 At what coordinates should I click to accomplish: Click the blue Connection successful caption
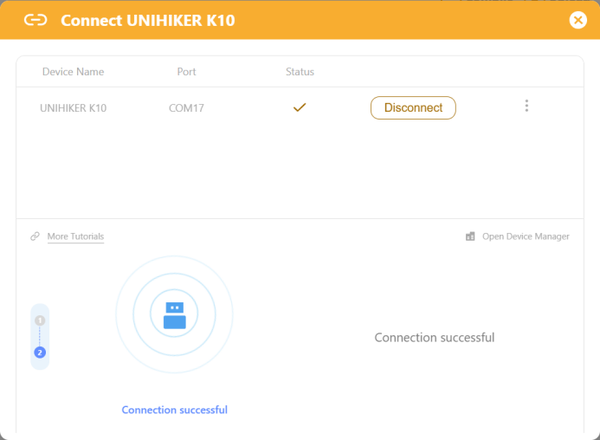pyautogui.click(x=174, y=410)
